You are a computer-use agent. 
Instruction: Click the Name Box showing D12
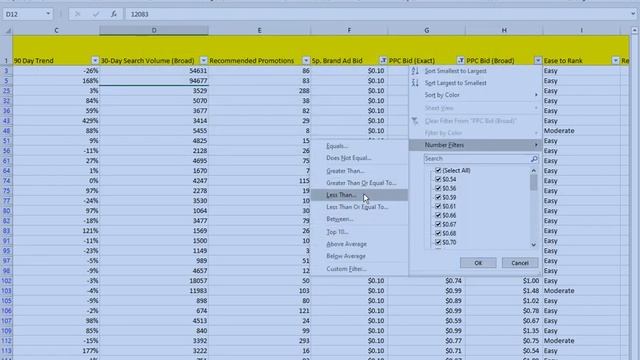[24, 14]
